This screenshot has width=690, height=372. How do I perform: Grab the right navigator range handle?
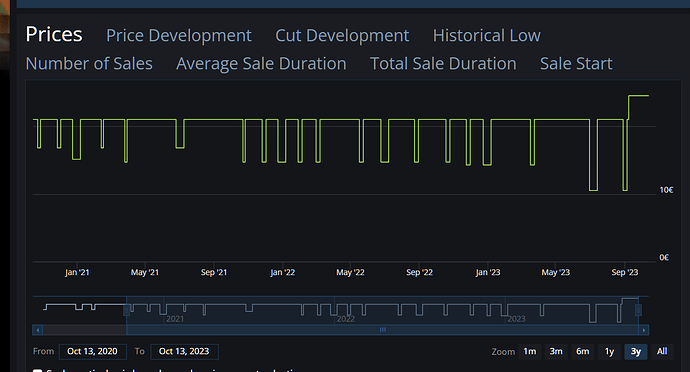639,310
